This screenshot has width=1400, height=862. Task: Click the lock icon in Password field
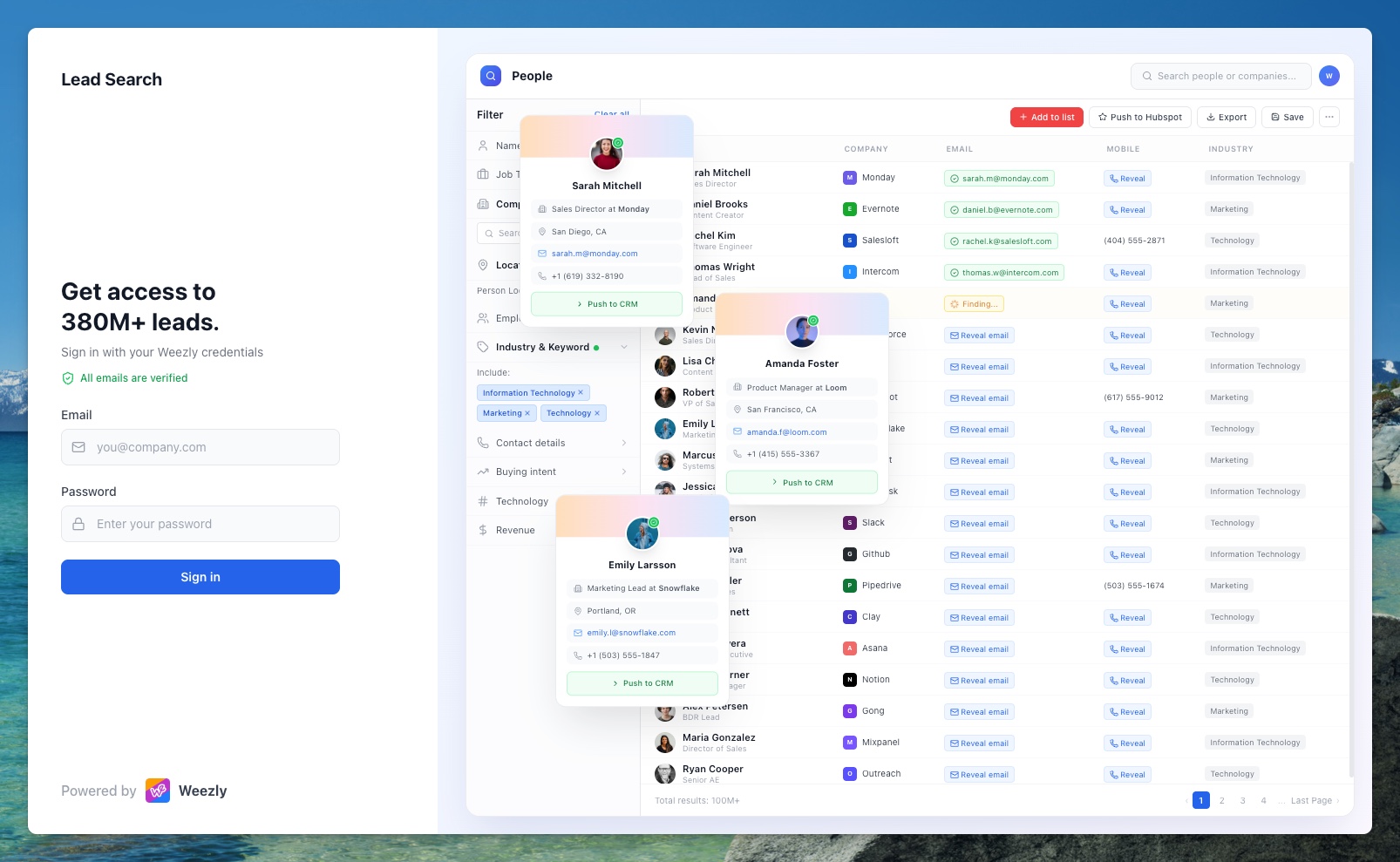pos(78,524)
